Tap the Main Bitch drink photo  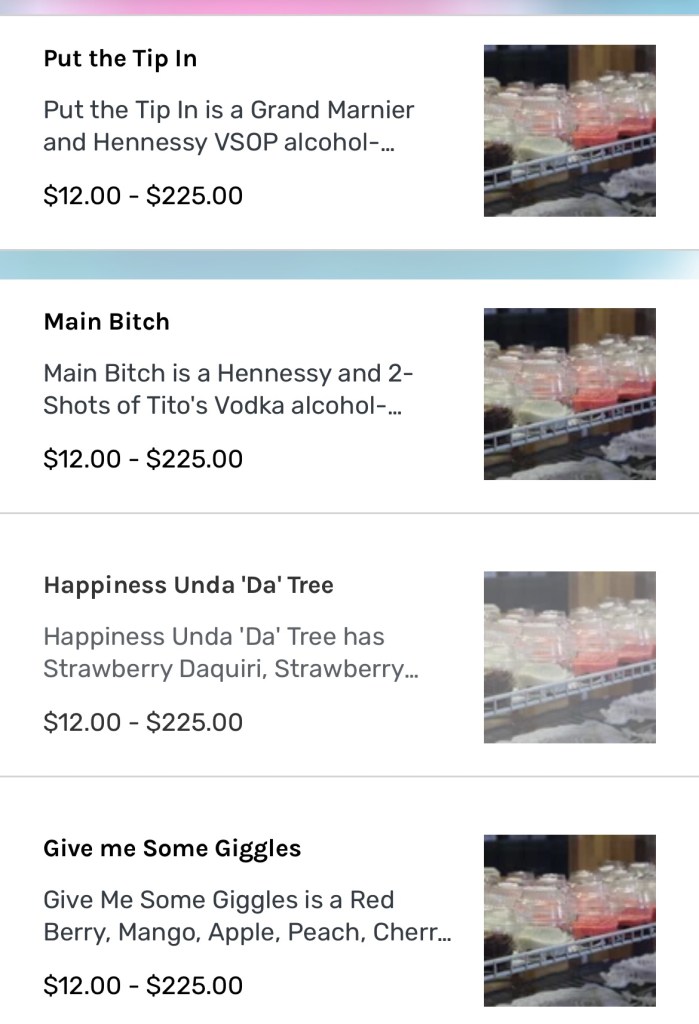click(569, 393)
